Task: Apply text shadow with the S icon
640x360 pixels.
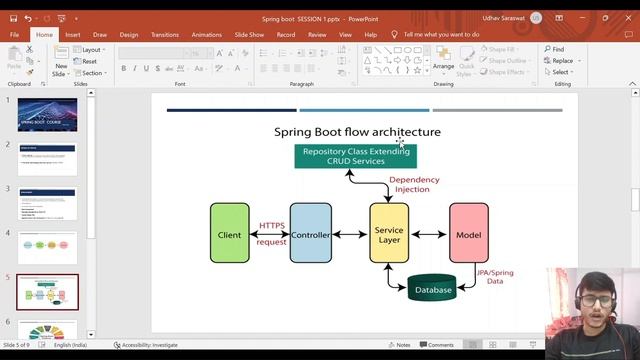Action: [x=158, y=69]
